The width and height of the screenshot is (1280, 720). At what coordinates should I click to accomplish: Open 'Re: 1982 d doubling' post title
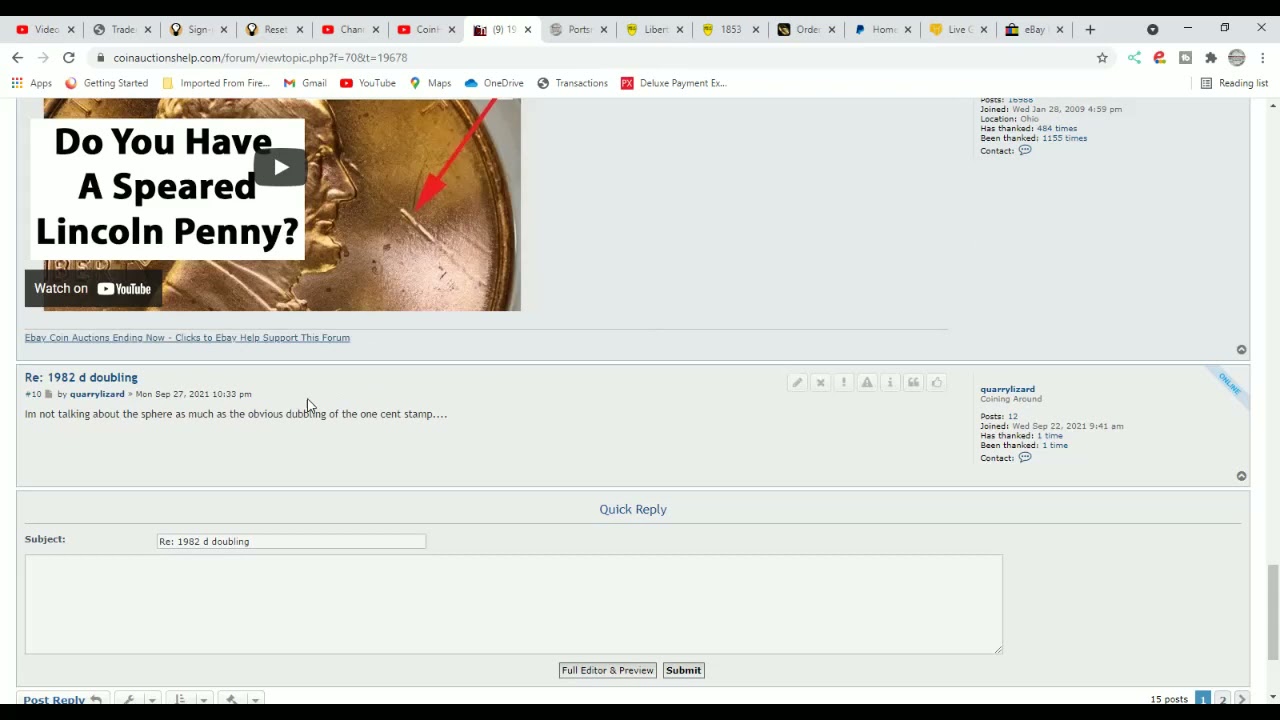click(x=81, y=377)
